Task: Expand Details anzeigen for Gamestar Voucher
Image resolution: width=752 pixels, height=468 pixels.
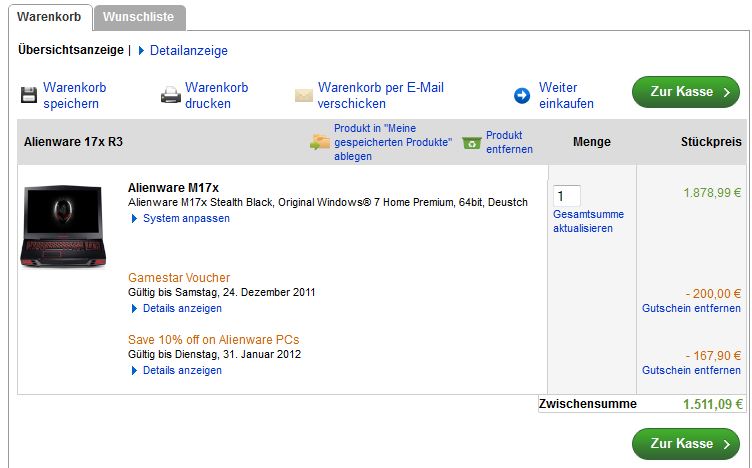Action: click(181, 308)
